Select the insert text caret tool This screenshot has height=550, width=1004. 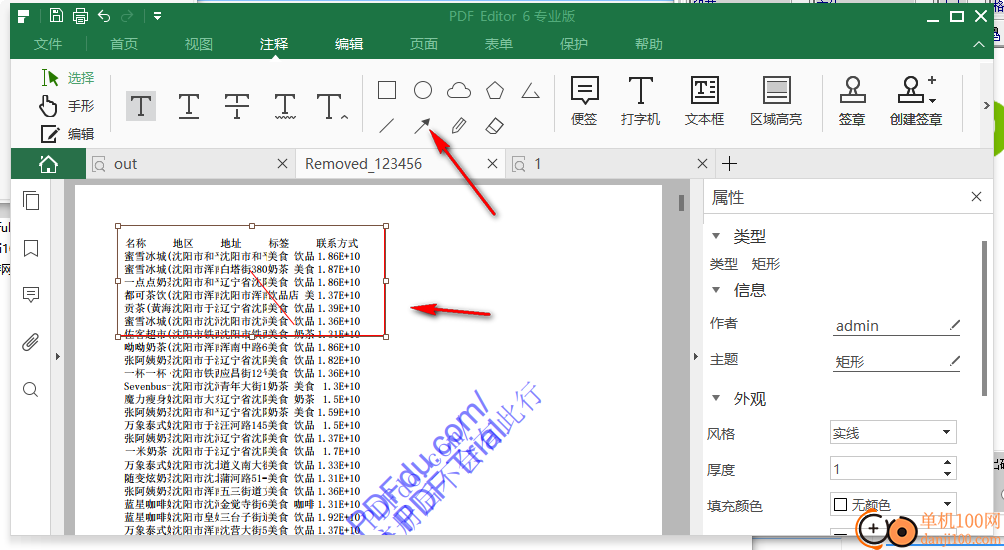(332, 106)
